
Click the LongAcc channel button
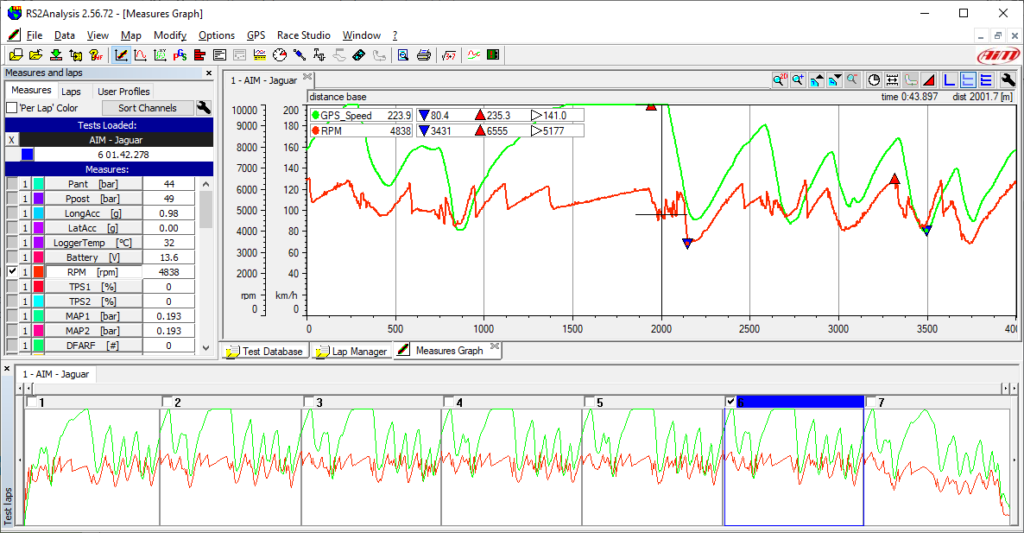(x=93, y=213)
